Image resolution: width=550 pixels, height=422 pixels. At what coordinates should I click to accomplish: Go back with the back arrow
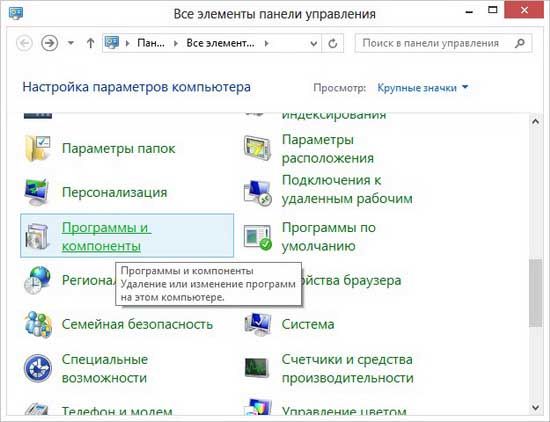[x=25, y=43]
